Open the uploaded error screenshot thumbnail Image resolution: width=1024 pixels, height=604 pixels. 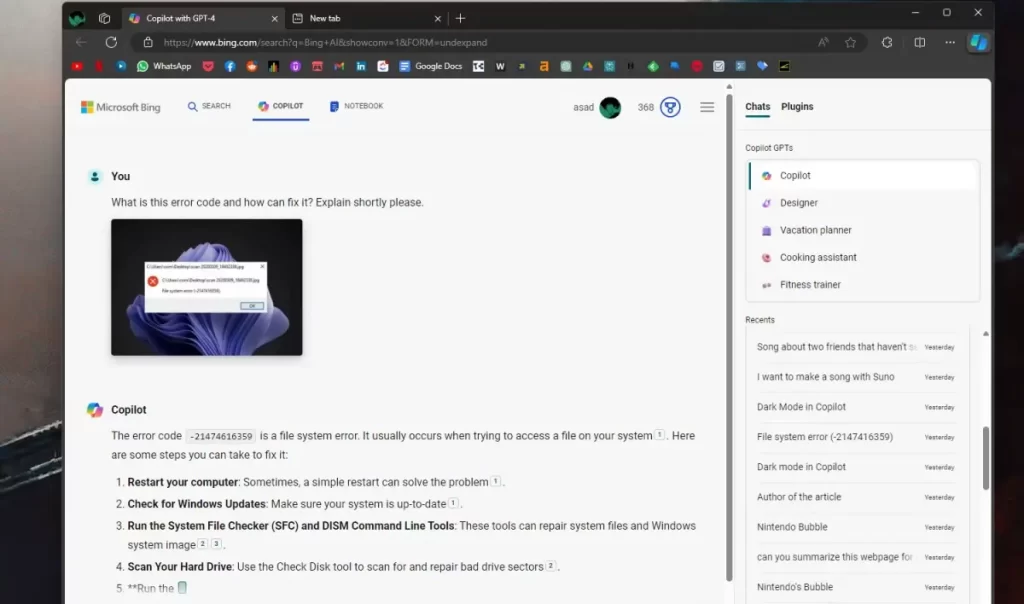coord(206,287)
